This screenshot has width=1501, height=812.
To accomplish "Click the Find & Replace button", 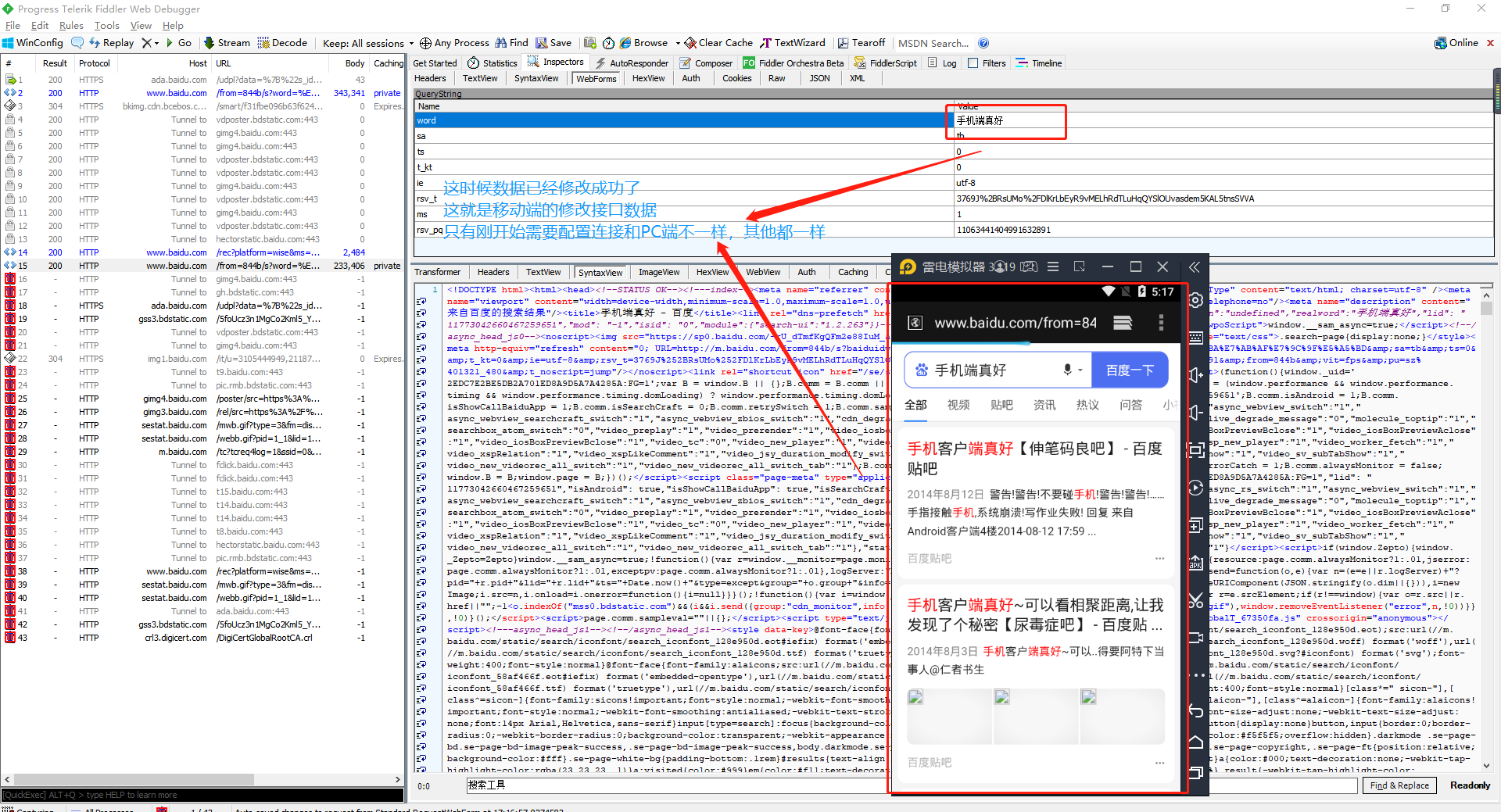I will pyautogui.click(x=1399, y=785).
